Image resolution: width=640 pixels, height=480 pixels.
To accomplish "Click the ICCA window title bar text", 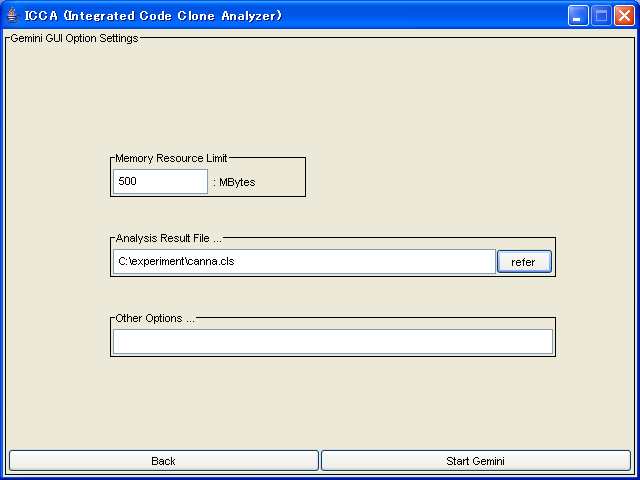I will click(x=153, y=16).
